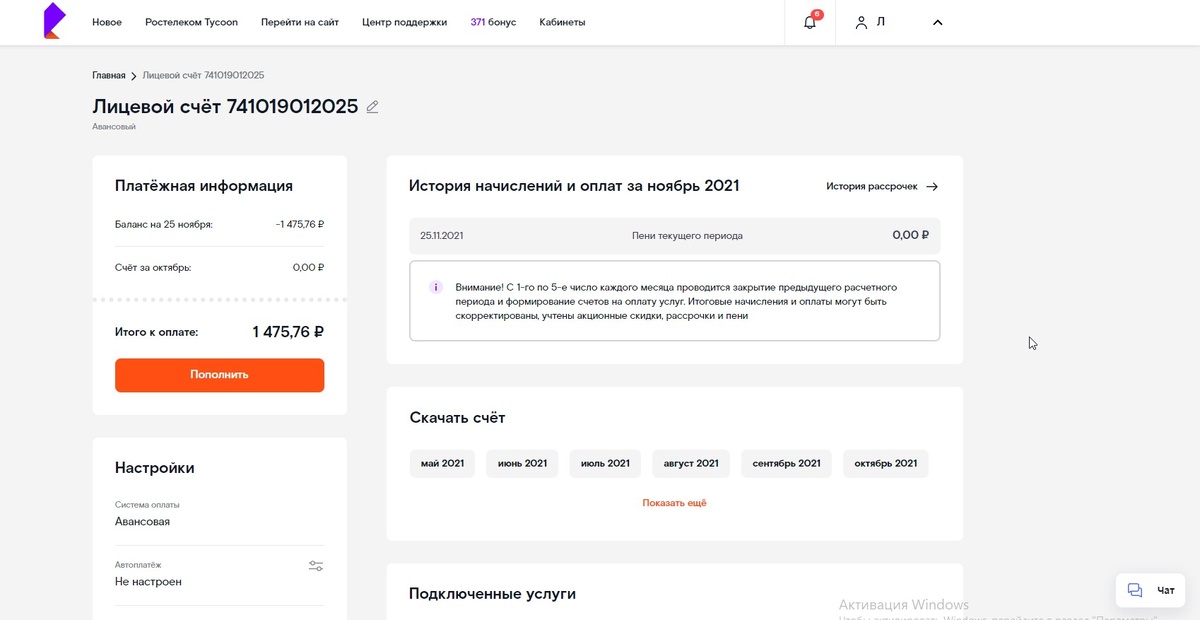Image resolution: width=1200 pixels, height=620 pixels.
Task: Open the notifications bell icon
Action: (810, 22)
